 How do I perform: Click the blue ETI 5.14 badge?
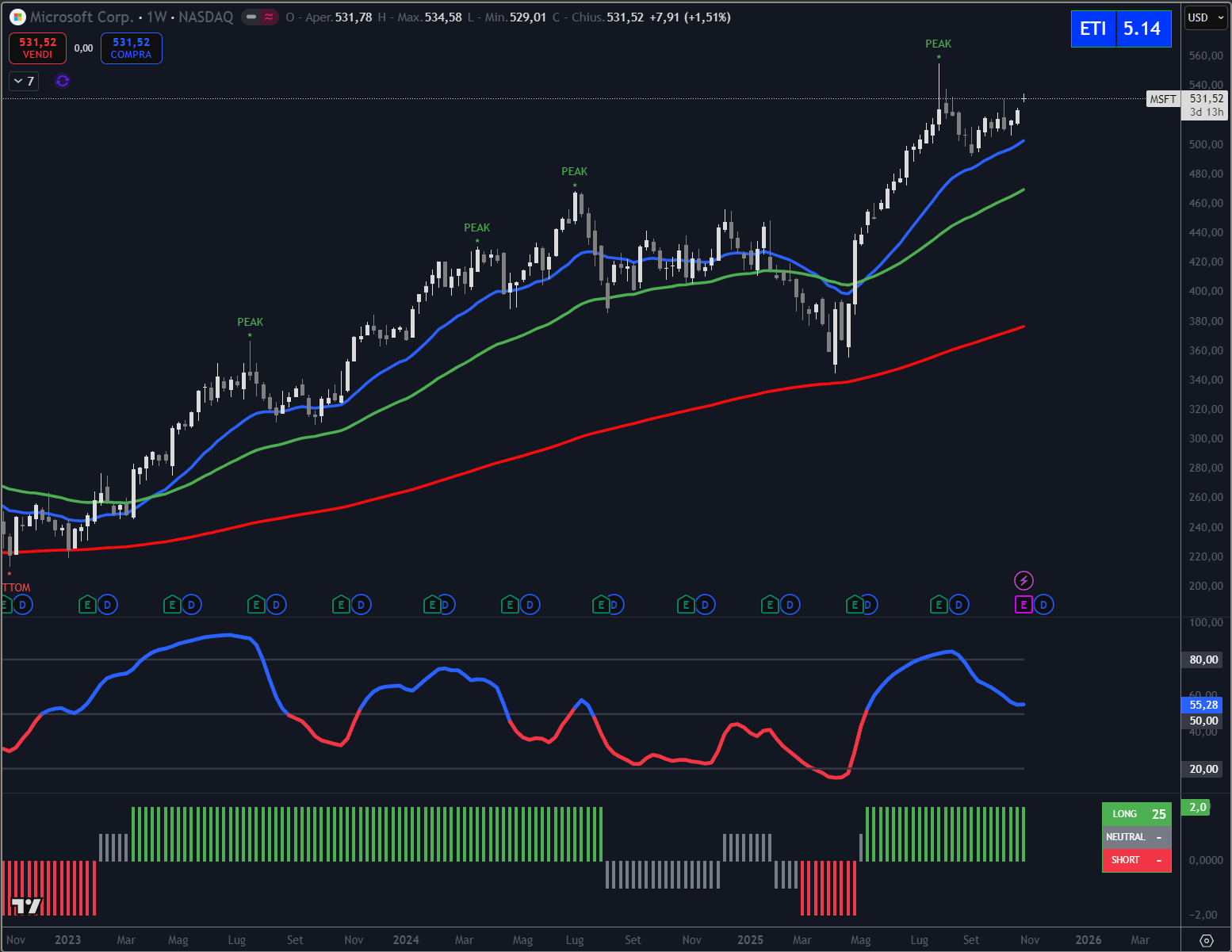coord(1120,29)
